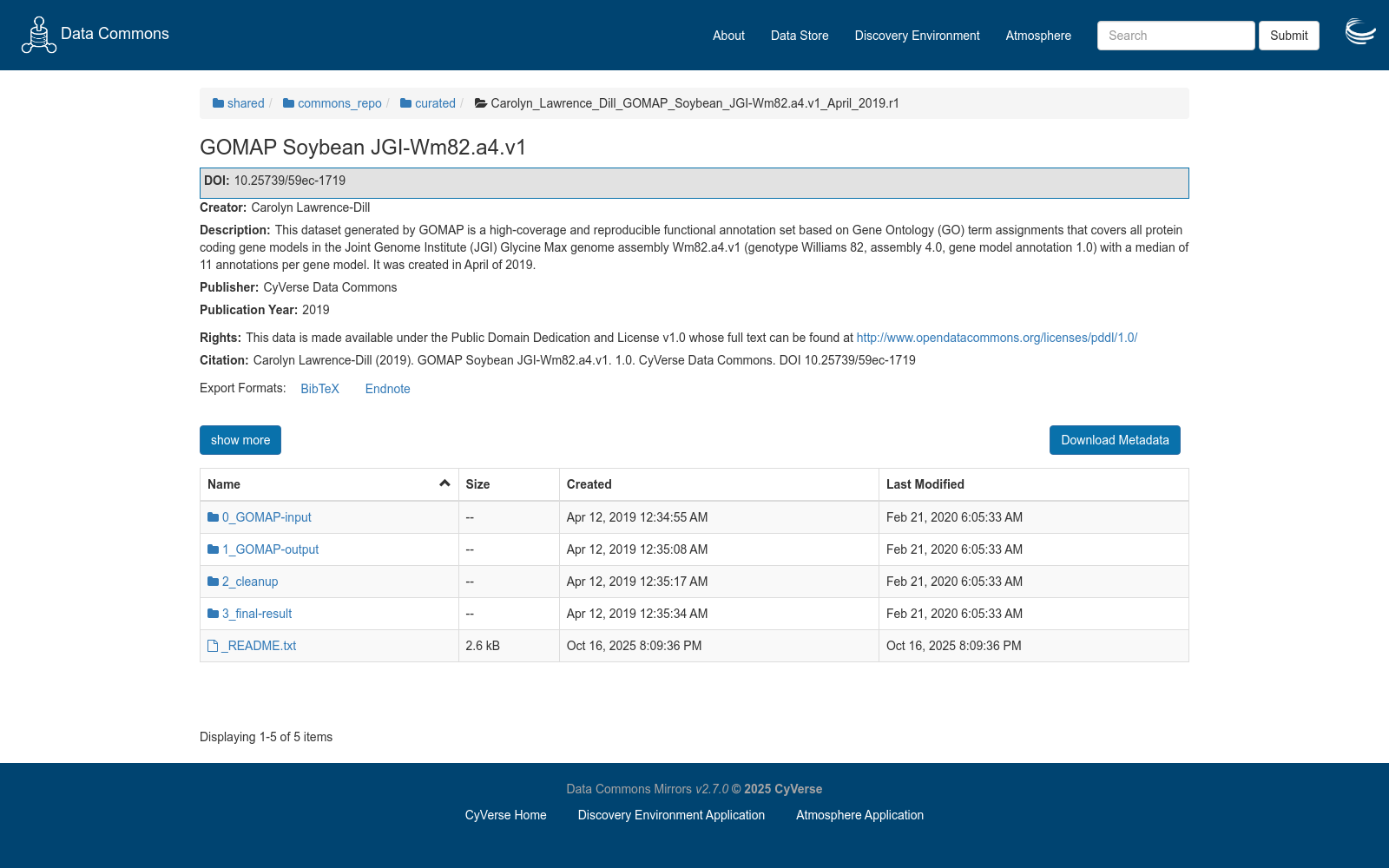Open the _README.txt file
Viewport: 1389px width, 868px height.
(259, 646)
